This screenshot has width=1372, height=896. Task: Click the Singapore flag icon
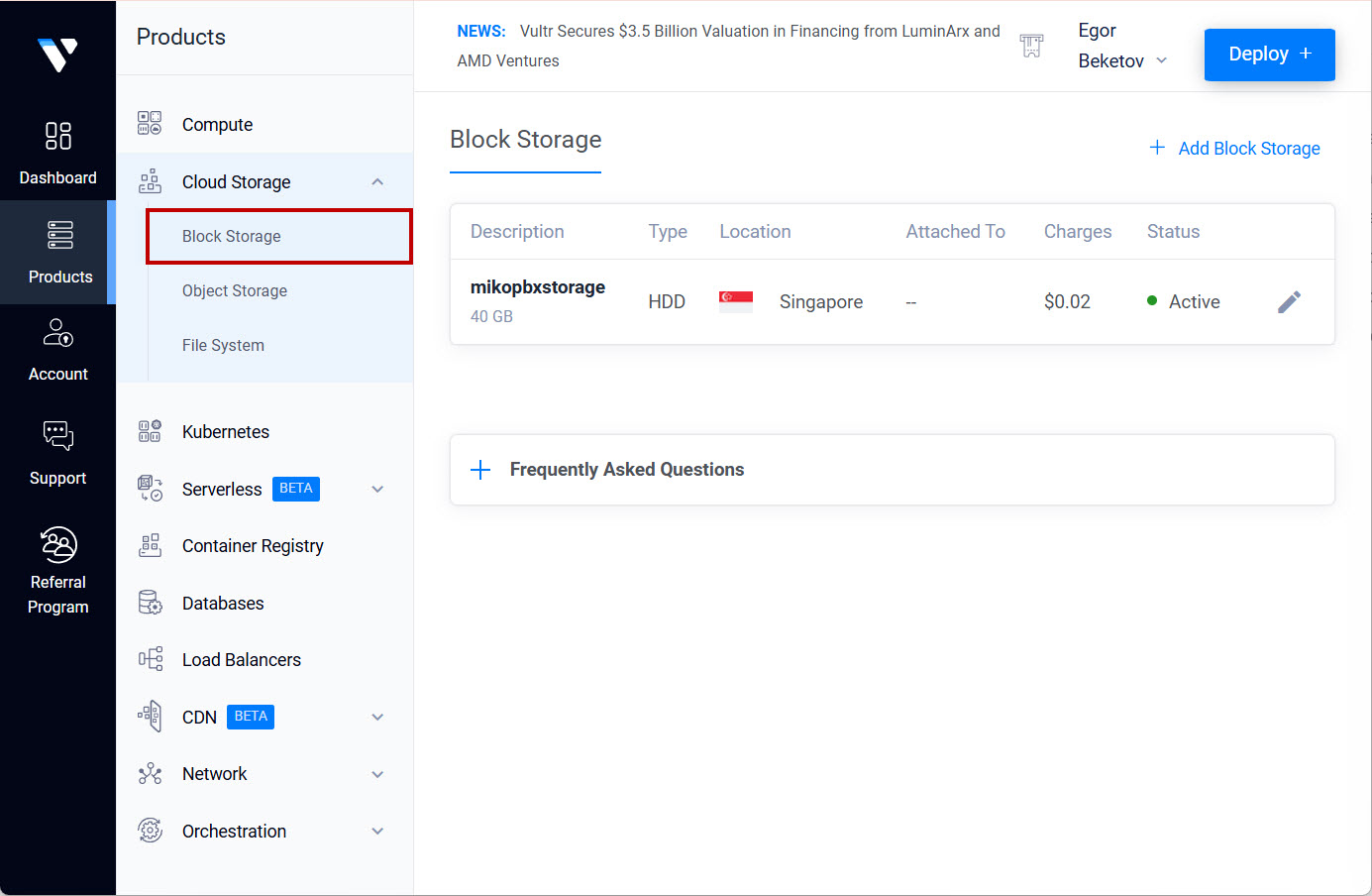736,302
